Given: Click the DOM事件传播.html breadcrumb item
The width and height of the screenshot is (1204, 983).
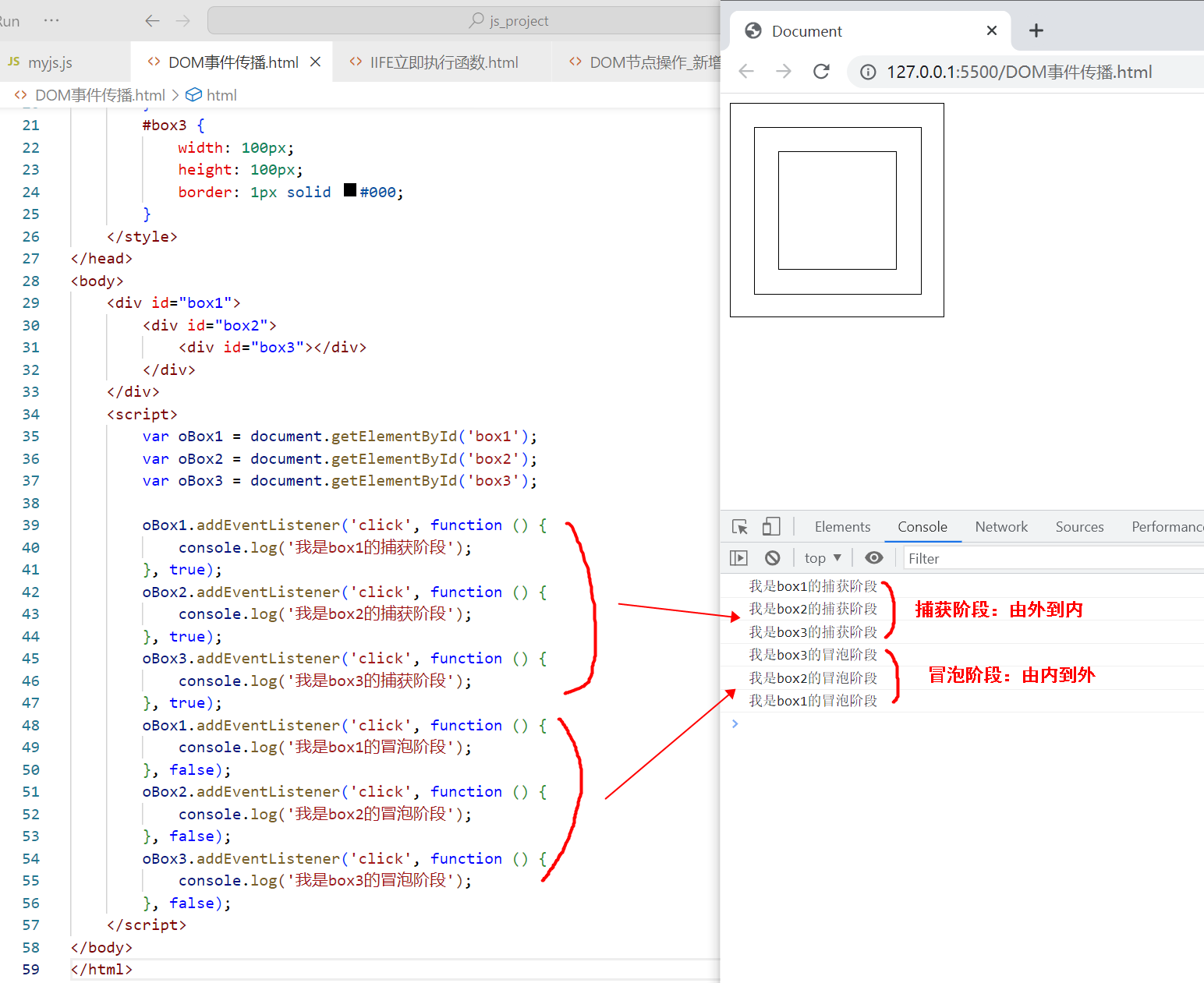Looking at the screenshot, I should tap(100, 95).
